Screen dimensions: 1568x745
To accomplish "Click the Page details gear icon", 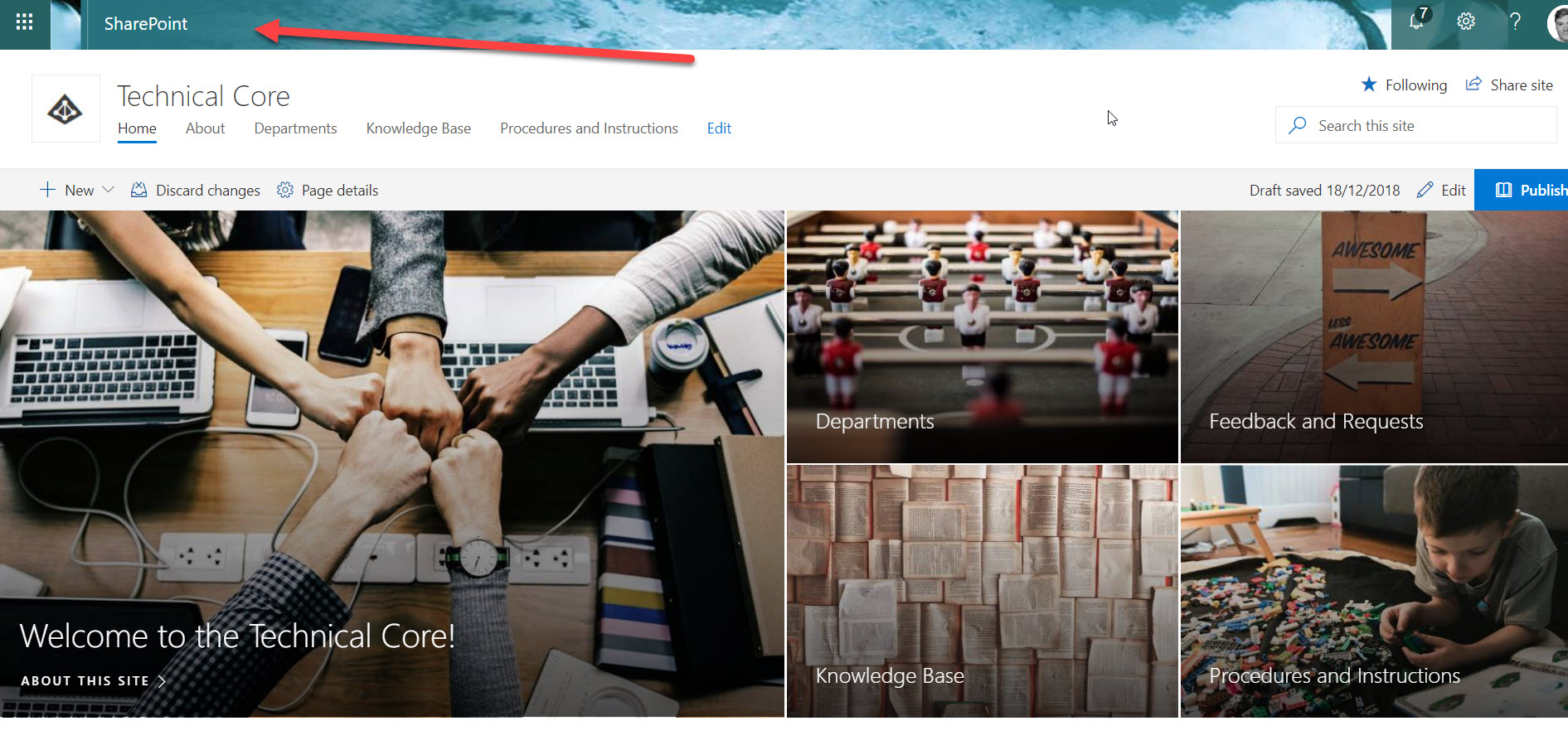I will click(285, 190).
